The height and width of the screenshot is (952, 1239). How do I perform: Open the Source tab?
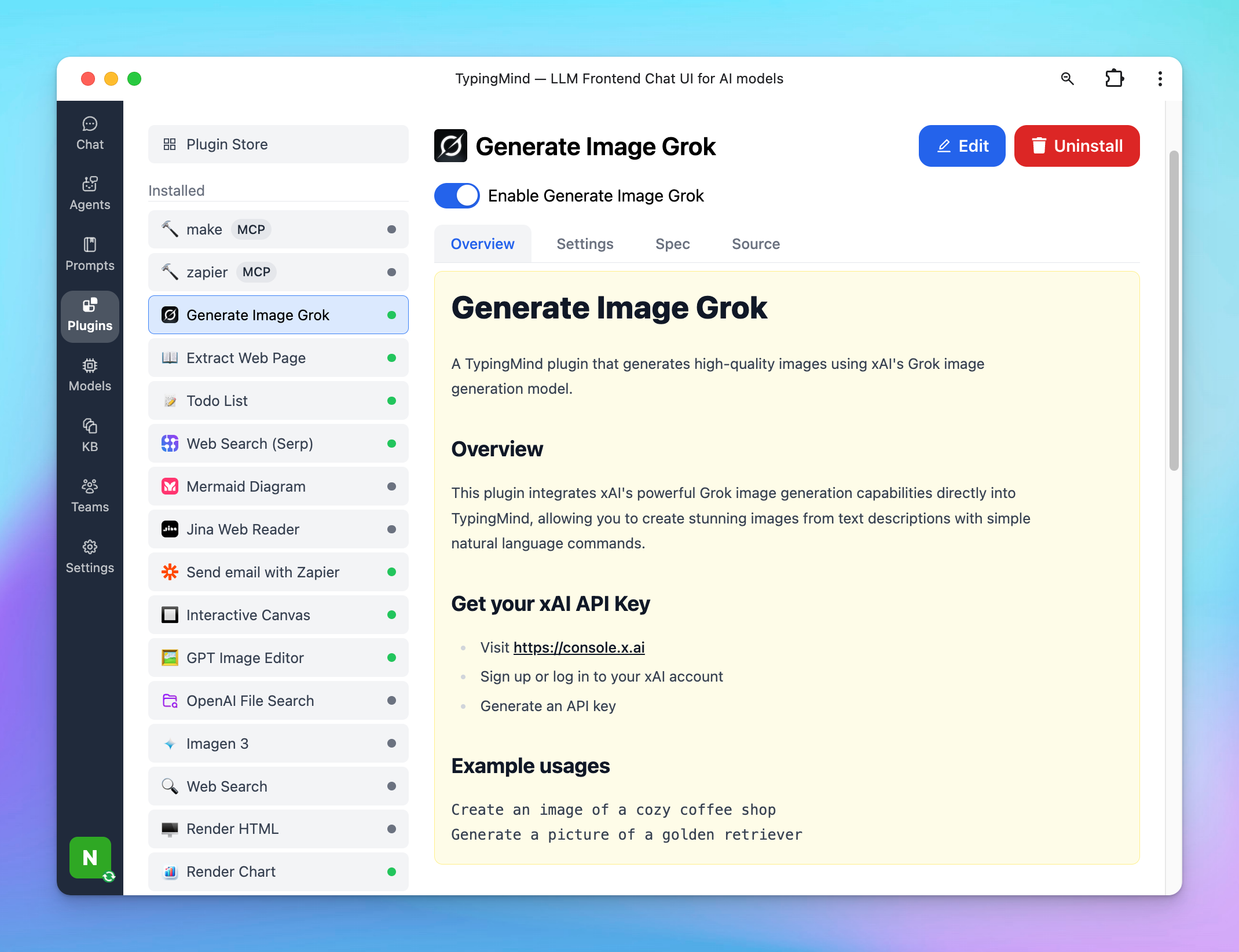(756, 244)
